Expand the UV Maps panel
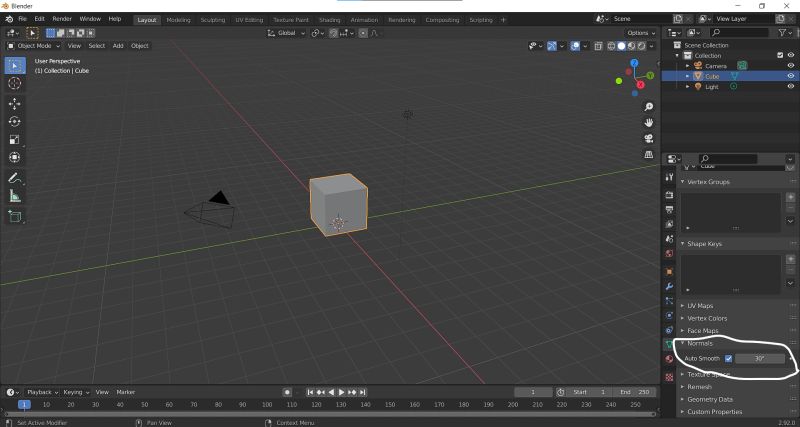The height and width of the screenshot is (427, 800). pos(700,306)
